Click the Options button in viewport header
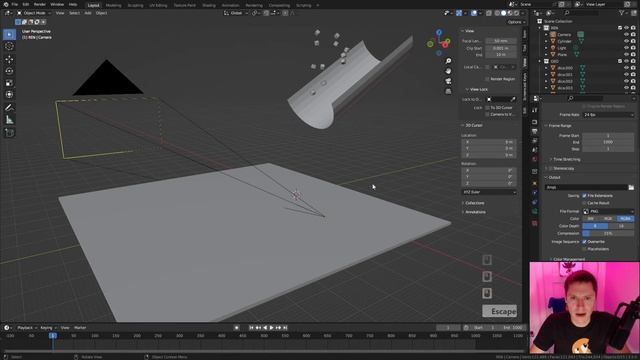 515,22
